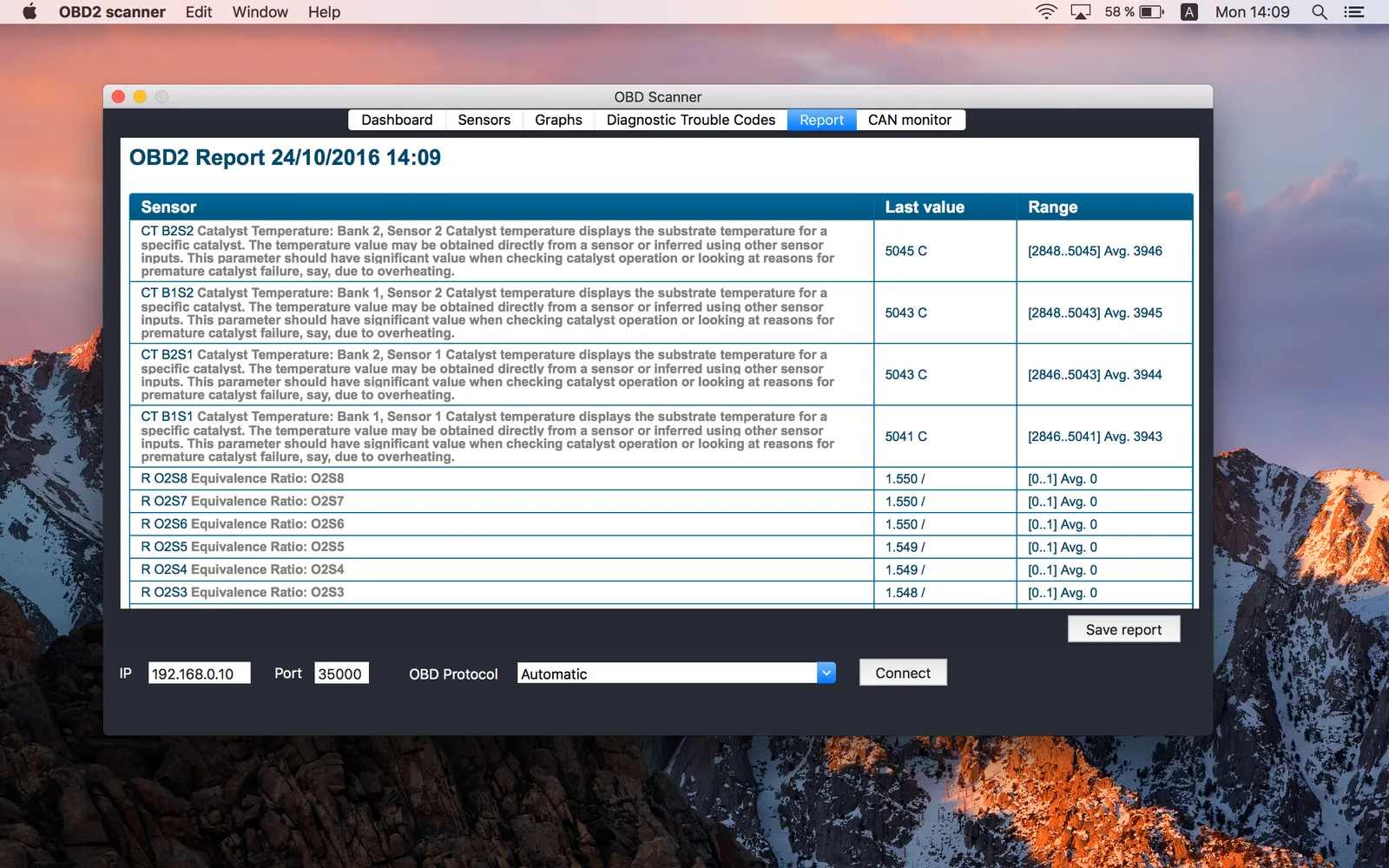
Task: Click the [2848..5043] Avg. 3945 range cell
Action: tap(1105, 312)
